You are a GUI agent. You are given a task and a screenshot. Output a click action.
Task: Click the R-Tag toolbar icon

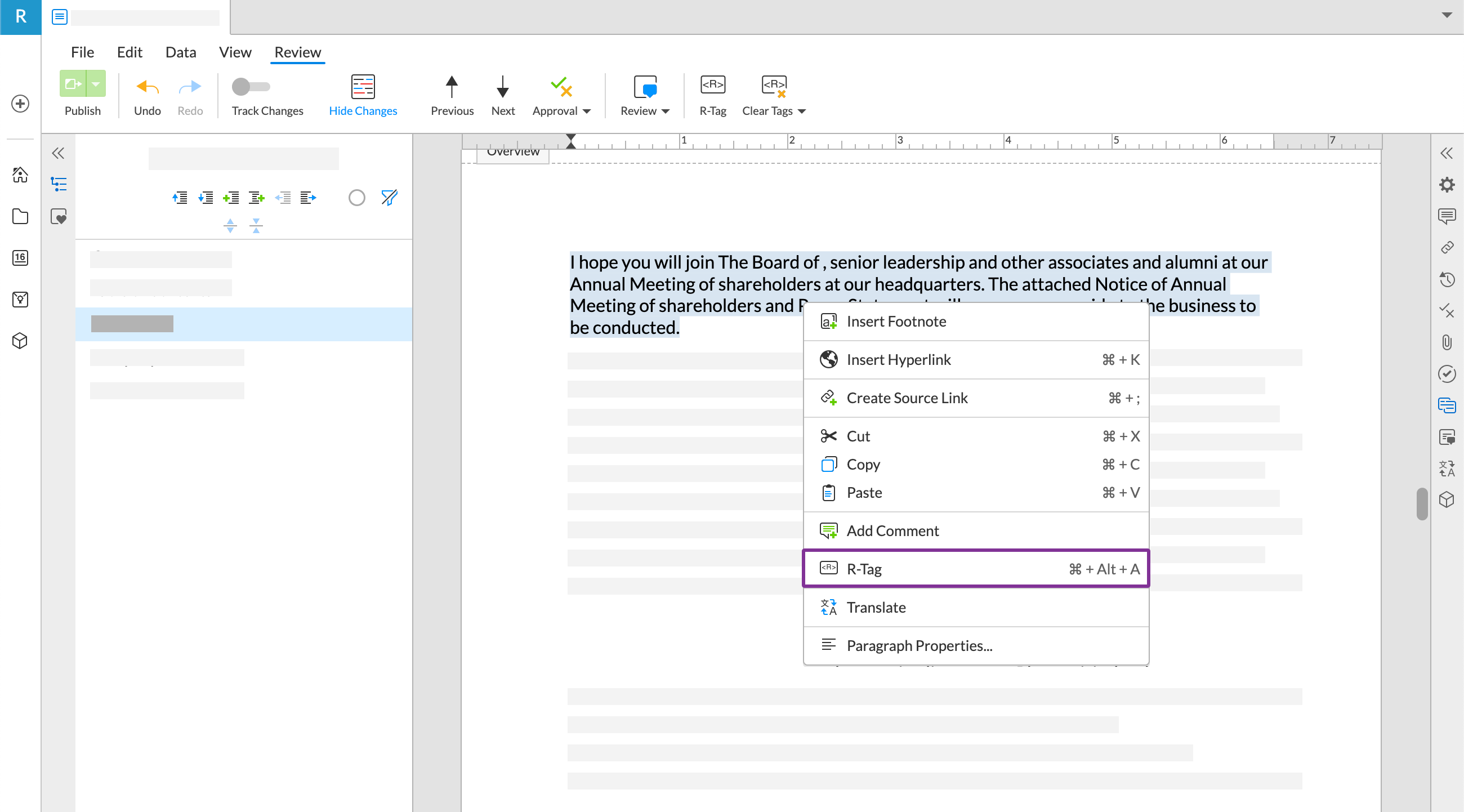click(712, 85)
